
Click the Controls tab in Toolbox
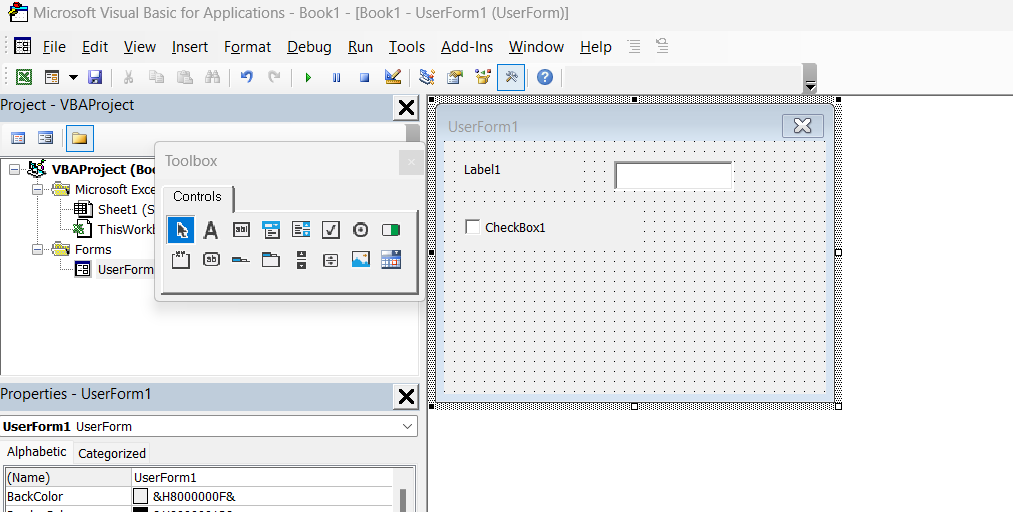point(197,197)
